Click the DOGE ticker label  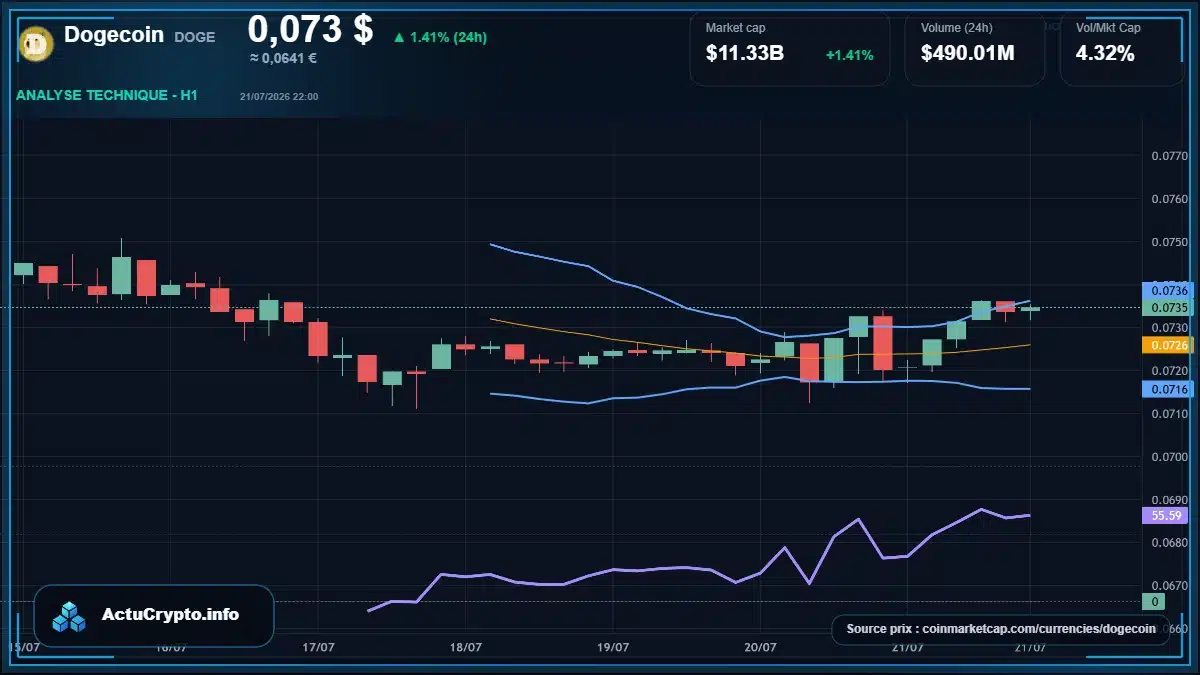(195, 37)
